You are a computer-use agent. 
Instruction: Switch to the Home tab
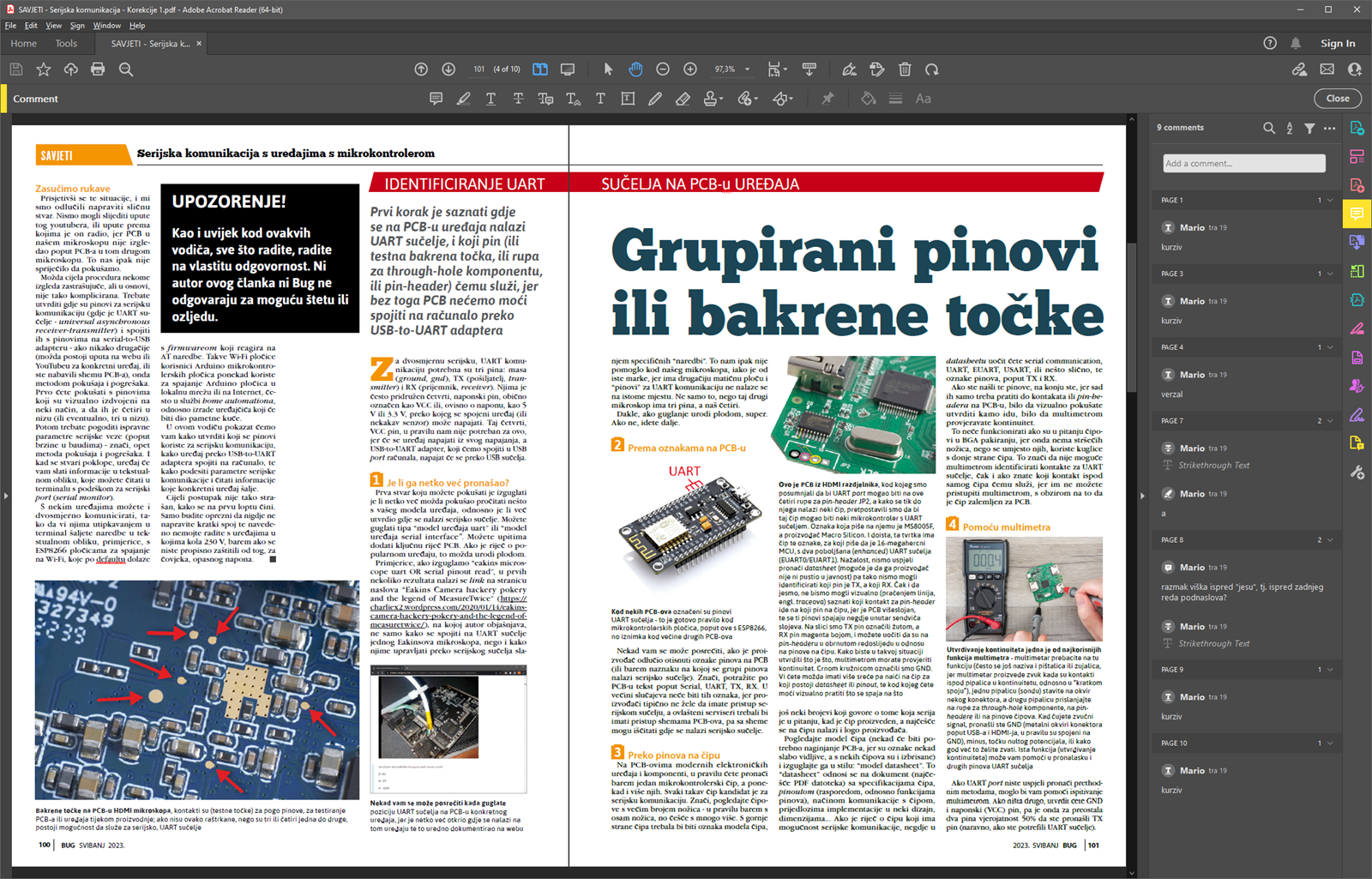(23, 44)
